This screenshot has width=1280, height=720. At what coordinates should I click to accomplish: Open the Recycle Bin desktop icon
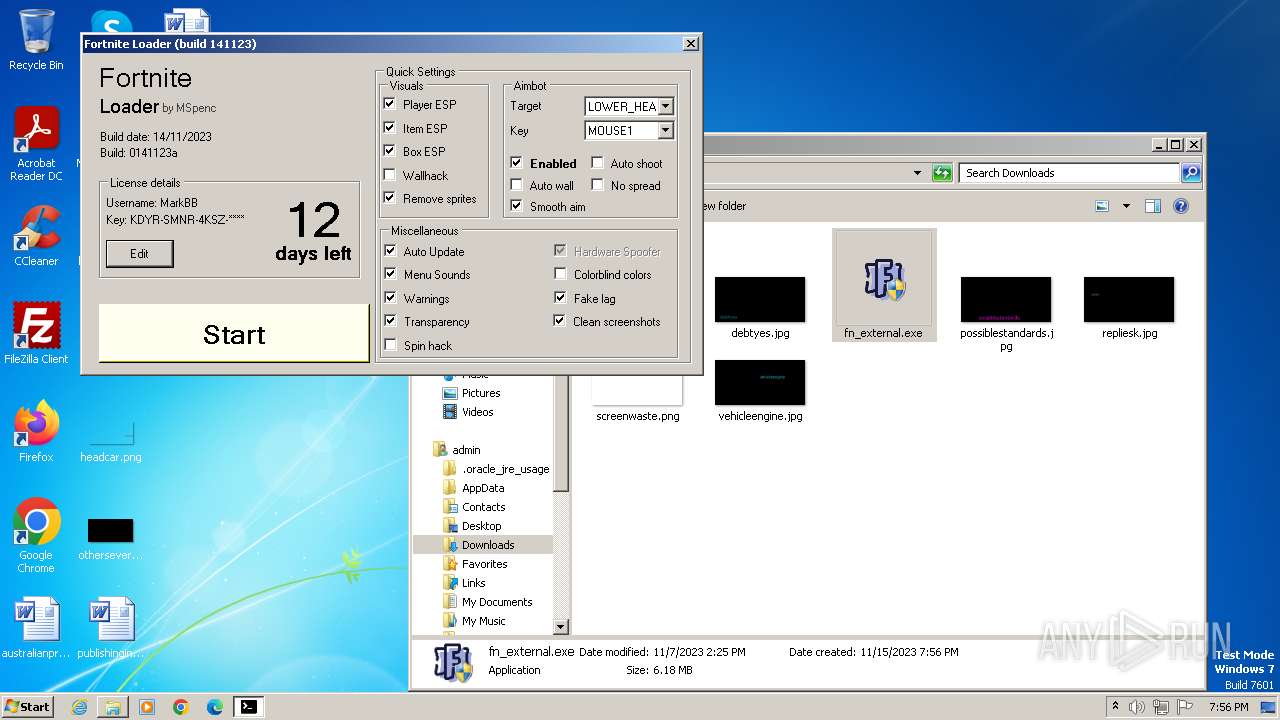tap(36, 40)
